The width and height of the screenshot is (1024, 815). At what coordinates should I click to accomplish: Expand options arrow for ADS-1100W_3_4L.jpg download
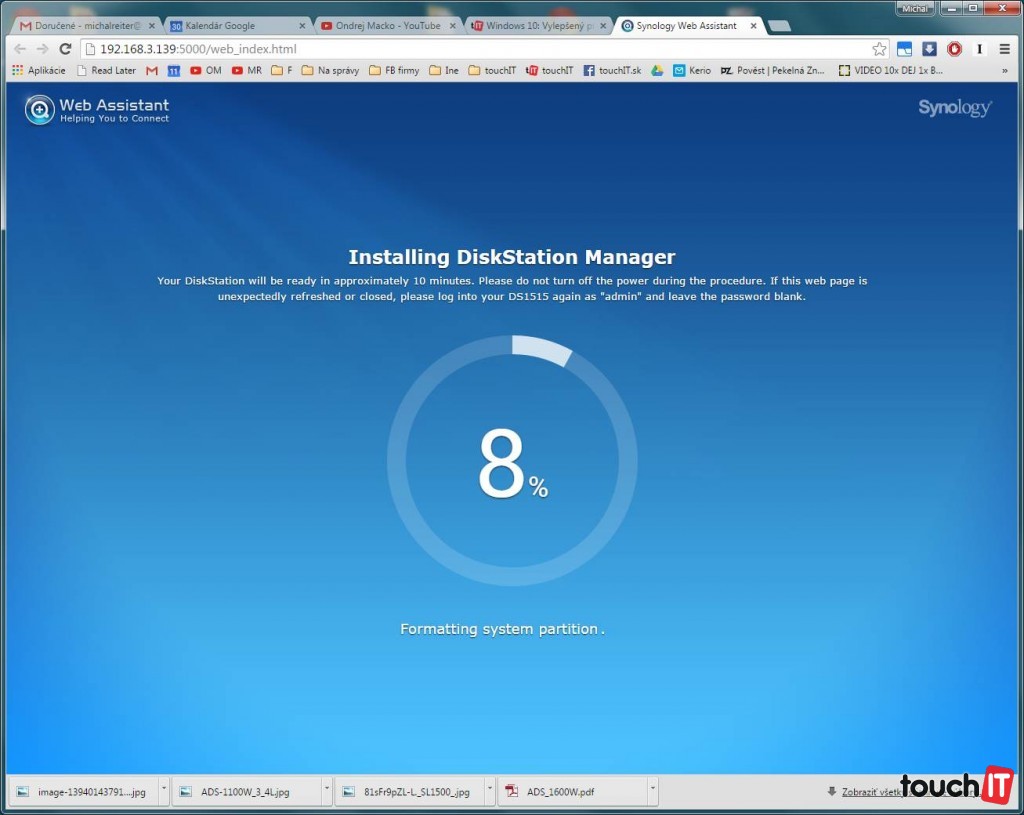point(326,791)
